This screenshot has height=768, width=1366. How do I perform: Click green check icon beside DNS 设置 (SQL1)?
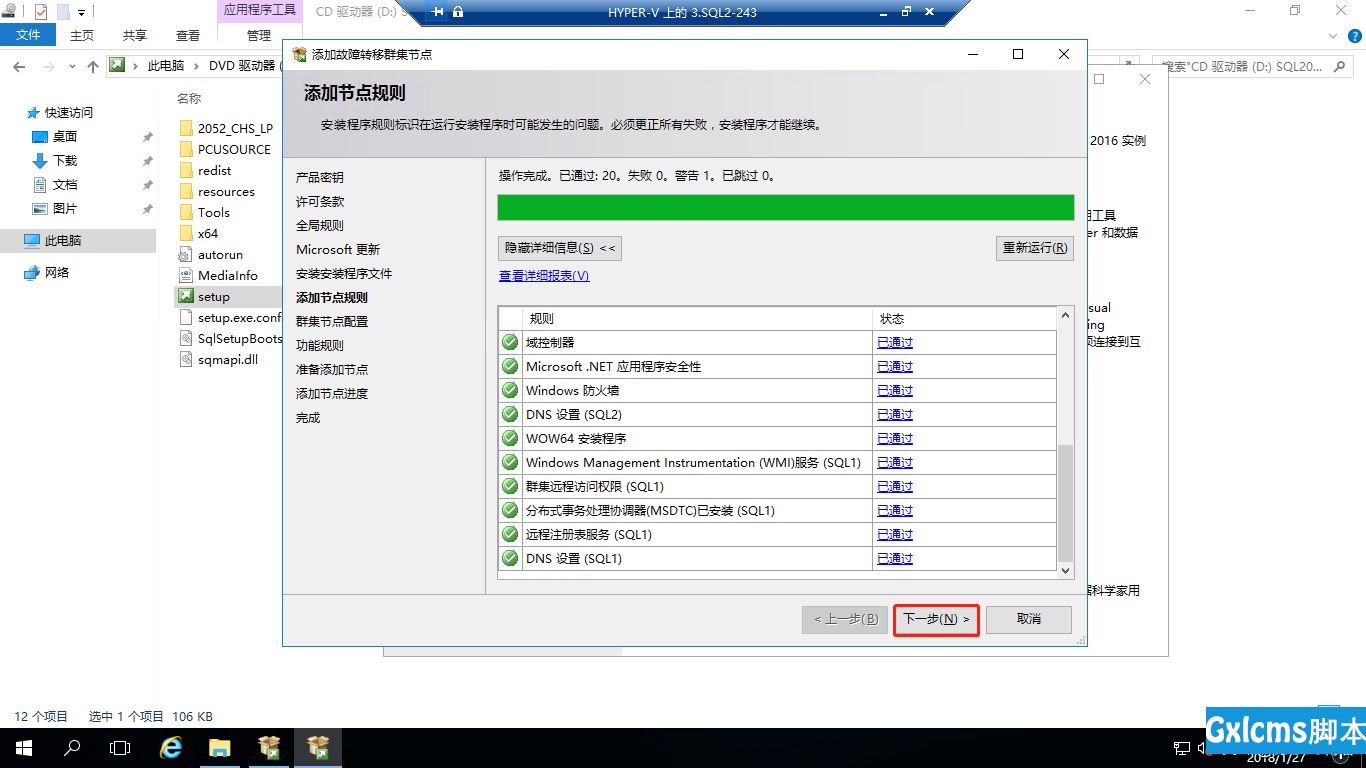coord(510,558)
